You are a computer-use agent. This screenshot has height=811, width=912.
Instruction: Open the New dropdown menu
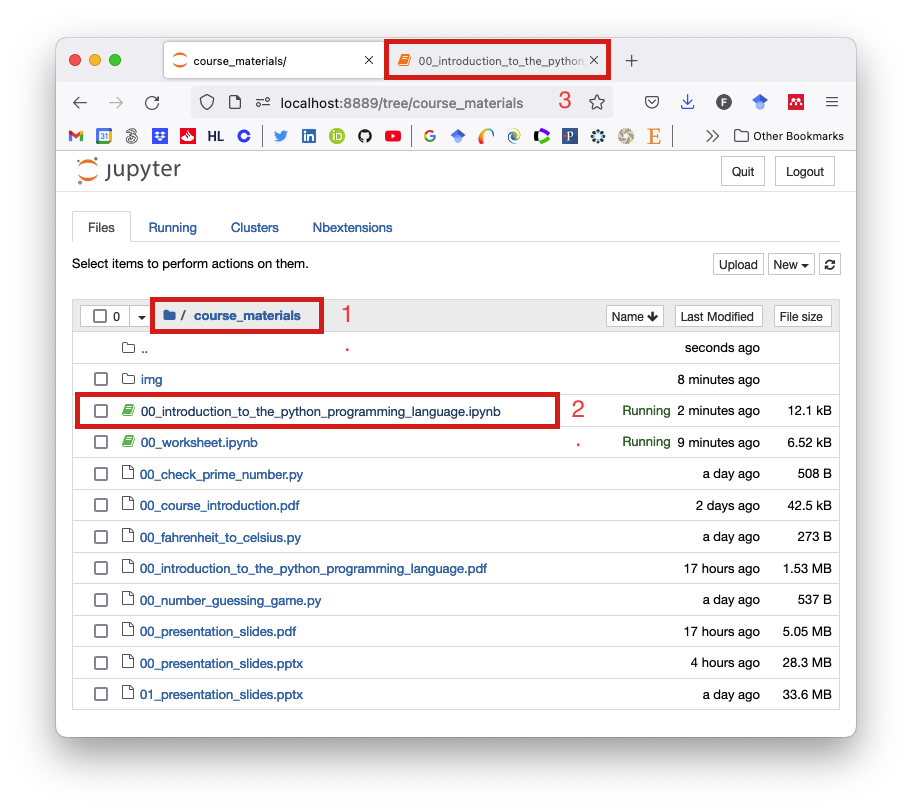click(x=790, y=265)
